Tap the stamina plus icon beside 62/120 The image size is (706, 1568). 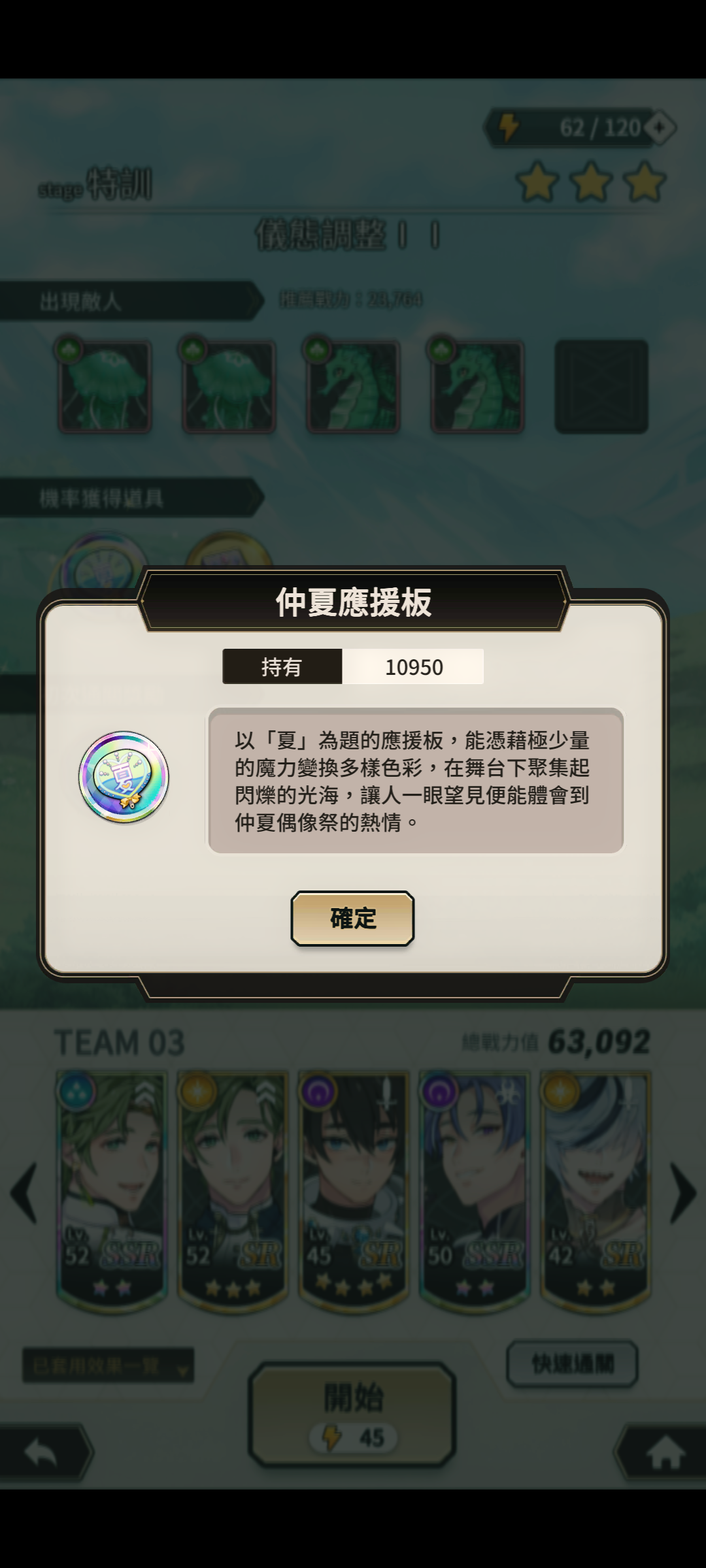660,127
